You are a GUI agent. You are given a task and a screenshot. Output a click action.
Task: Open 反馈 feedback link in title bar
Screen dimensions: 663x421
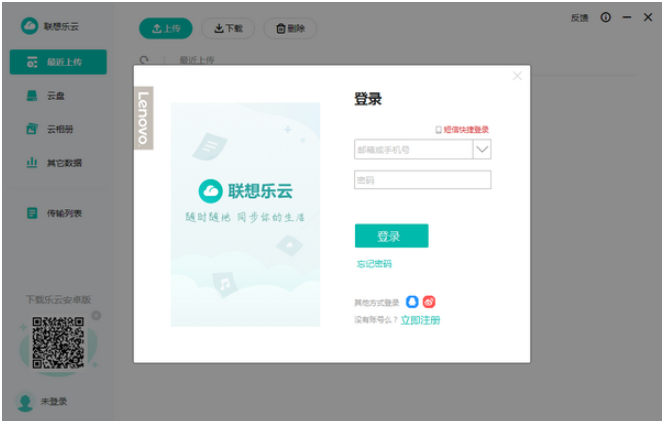579,18
